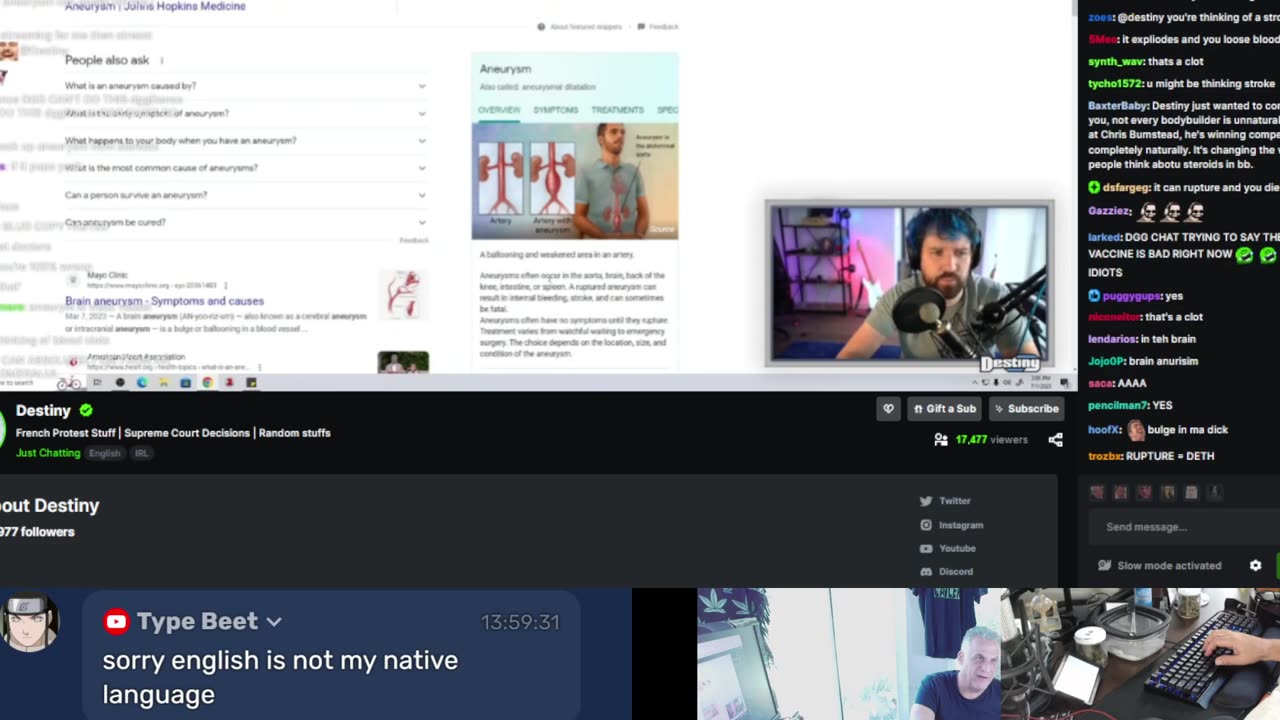This screenshot has height=720, width=1280.
Task: Click the IRL stream tag
Action: coord(141,453)
